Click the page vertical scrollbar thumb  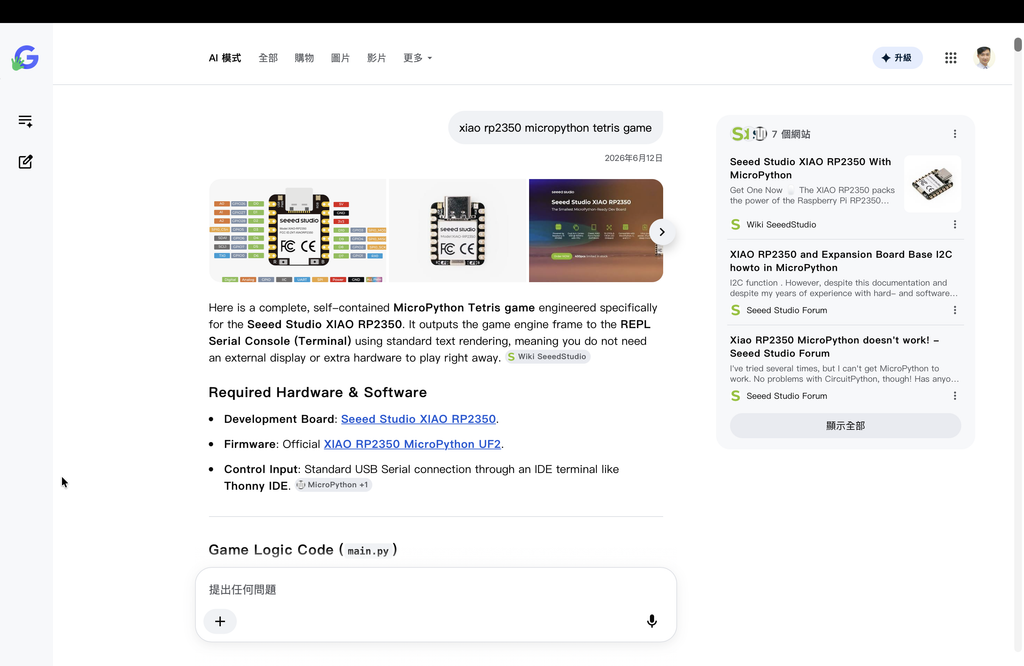tap(1017, 45)
